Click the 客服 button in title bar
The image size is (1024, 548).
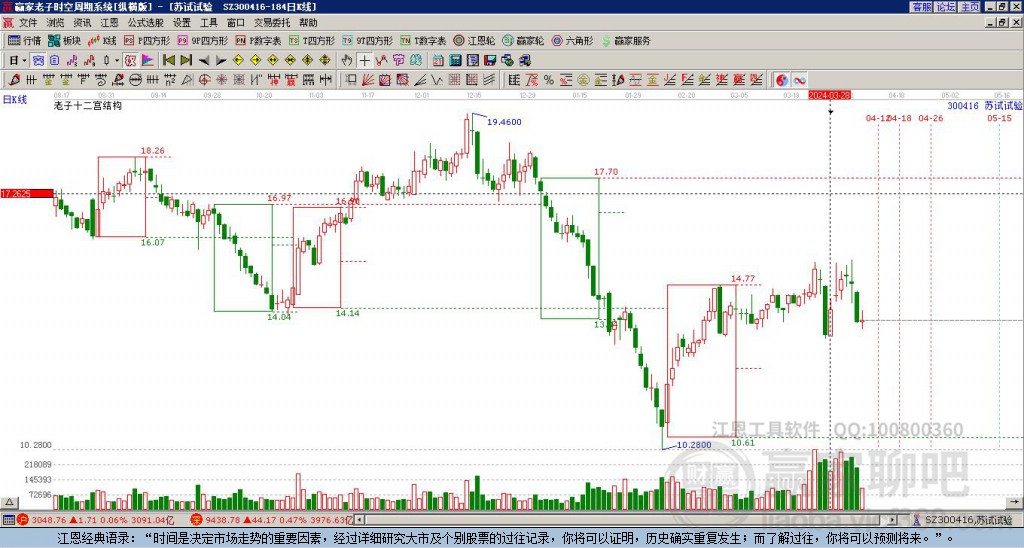pos(921,7)
